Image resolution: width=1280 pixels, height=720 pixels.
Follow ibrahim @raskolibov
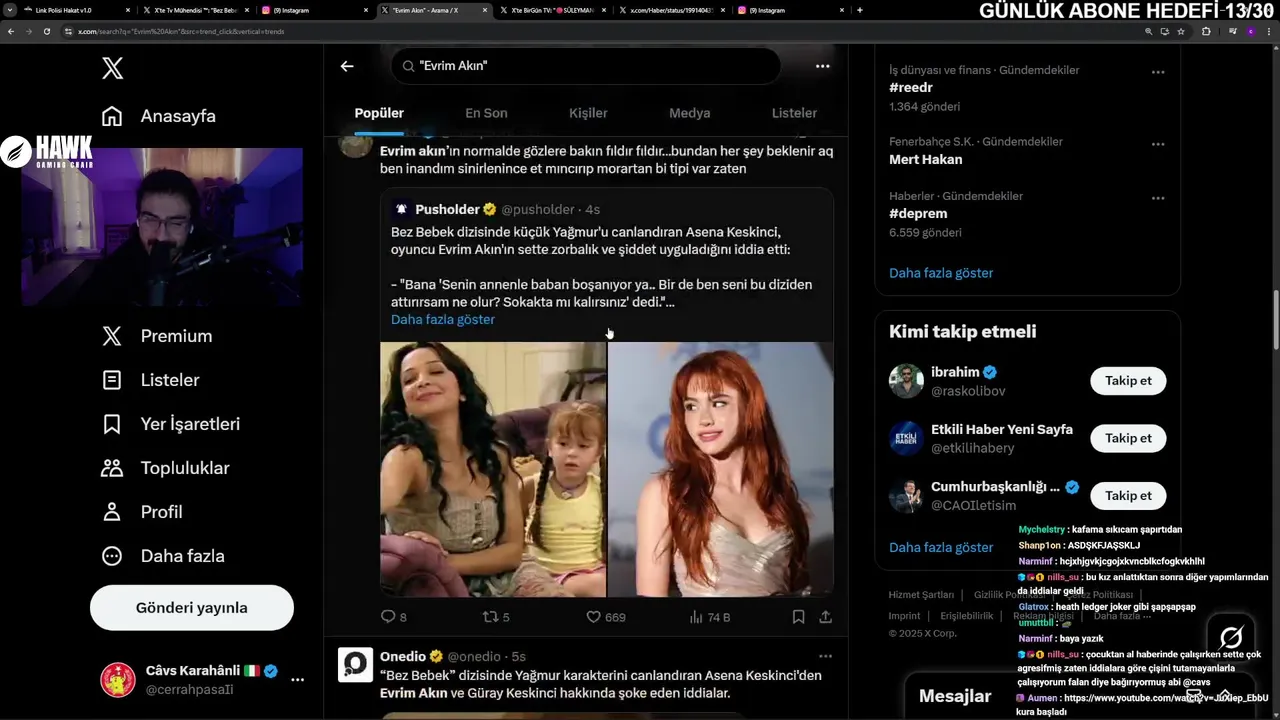[x=1128, y=381]
